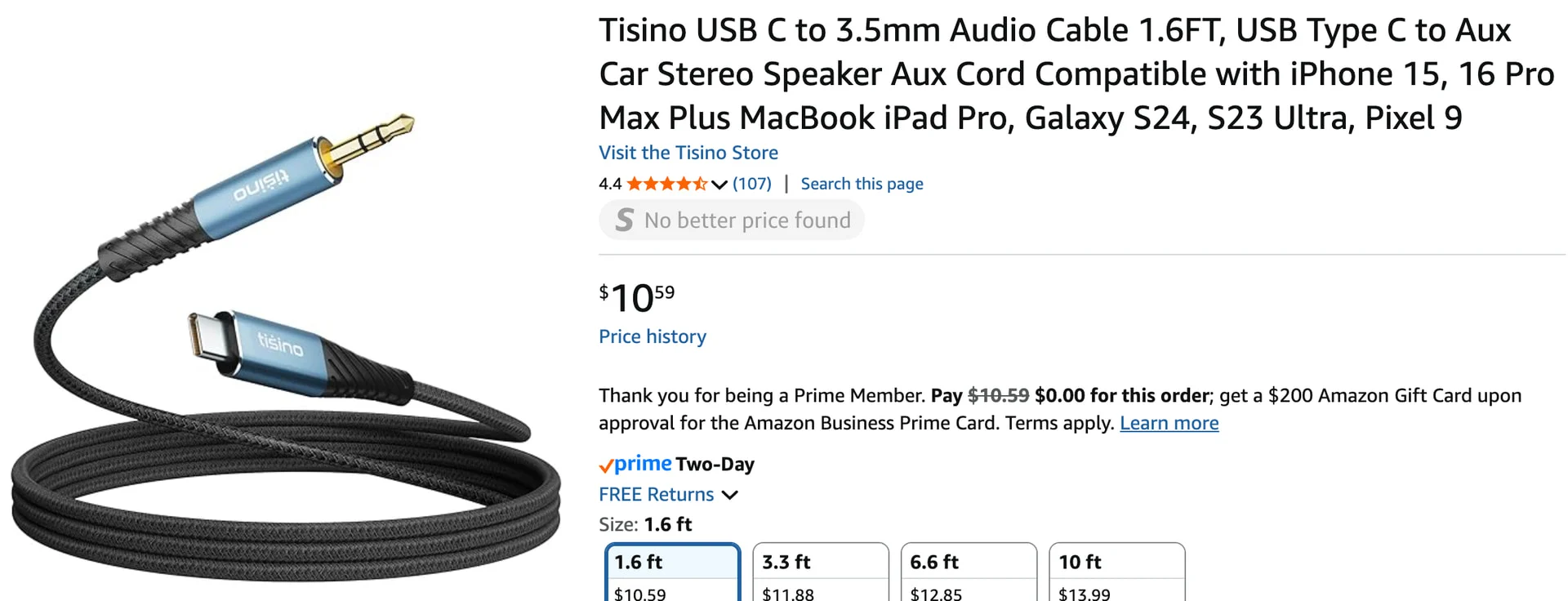Click the Prime checkmark logo
The width and height of the screenshot is (1568, 601).
[635, 464]
